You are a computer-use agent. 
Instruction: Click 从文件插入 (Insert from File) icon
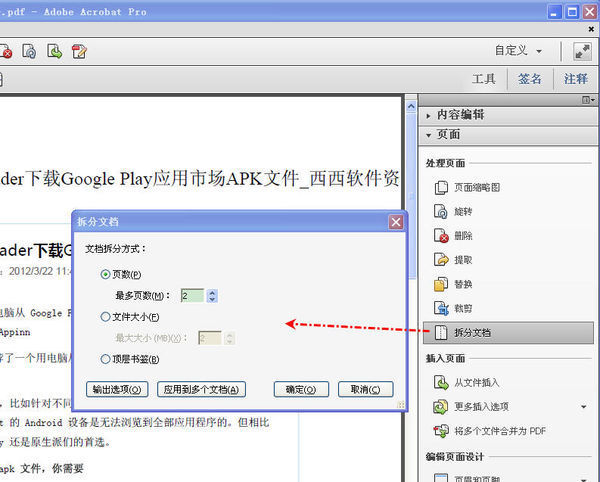(442, 382)
